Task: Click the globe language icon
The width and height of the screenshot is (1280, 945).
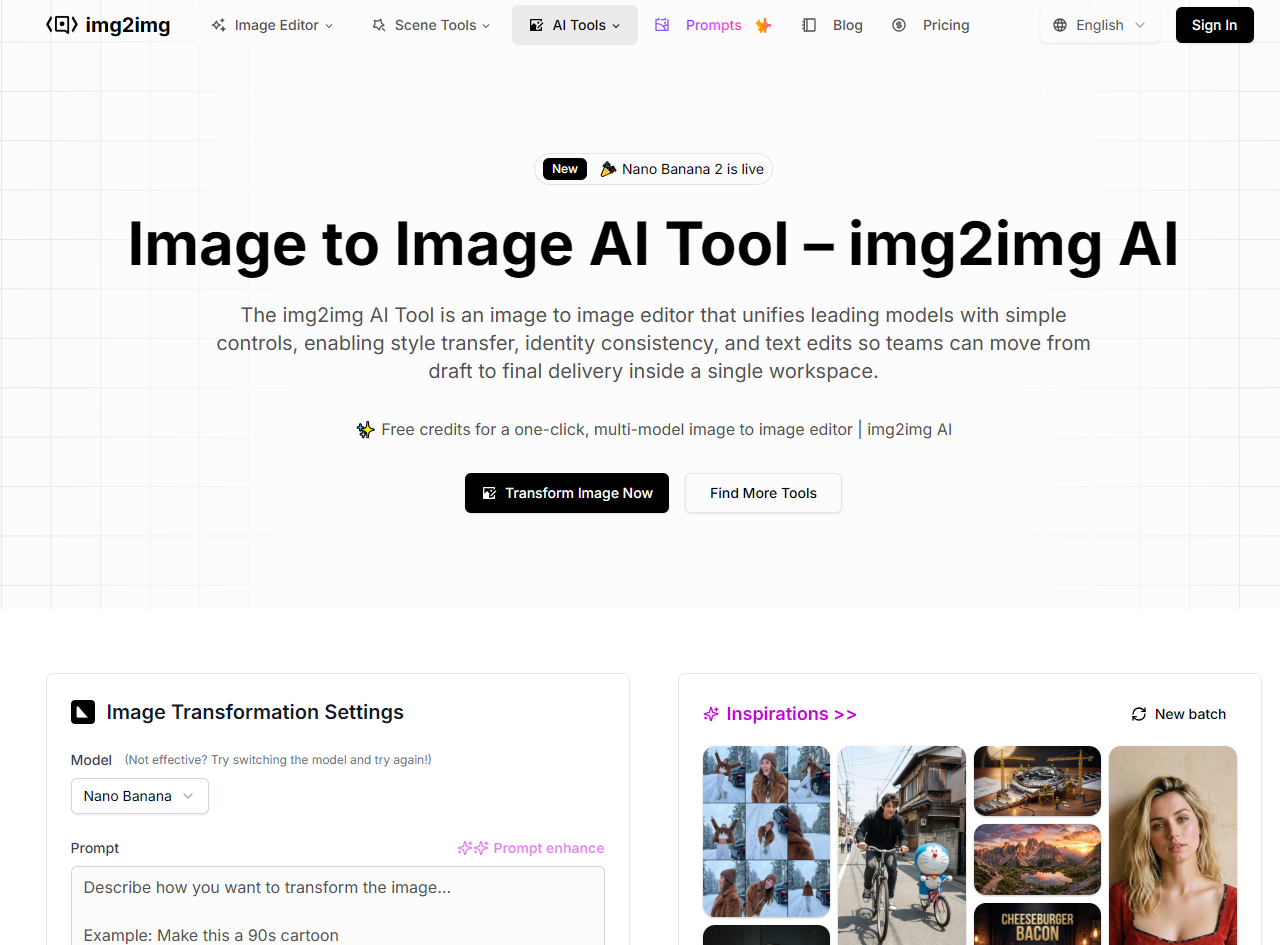Action: (x=1060, y=25)
